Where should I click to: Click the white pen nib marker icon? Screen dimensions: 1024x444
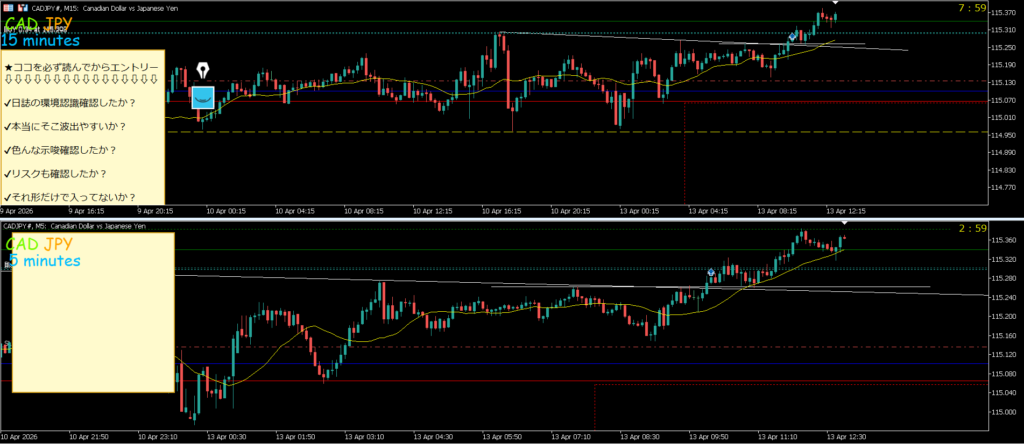click(x=203, y=72)
